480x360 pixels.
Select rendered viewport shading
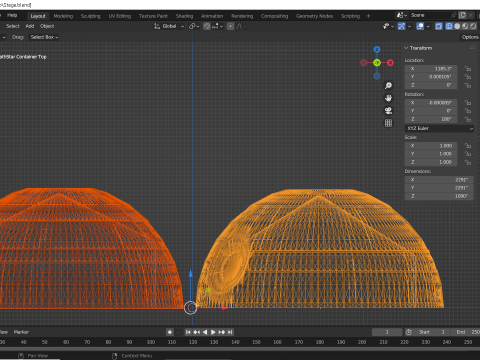473,26
